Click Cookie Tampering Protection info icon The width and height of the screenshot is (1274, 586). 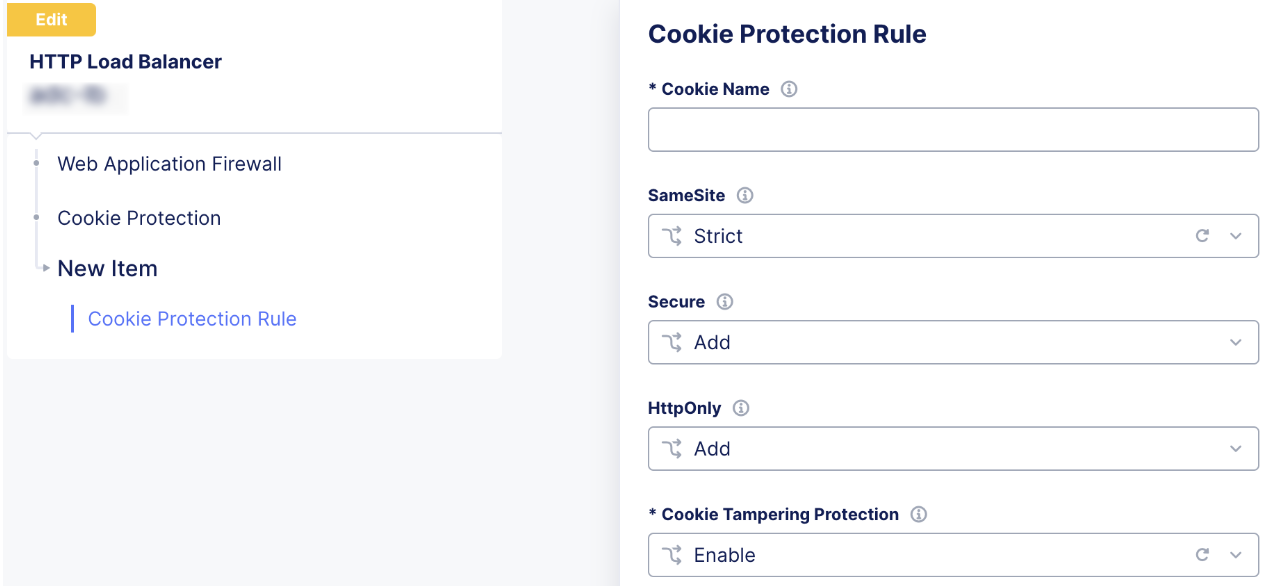pyautogui.click(x=919, y=514)
